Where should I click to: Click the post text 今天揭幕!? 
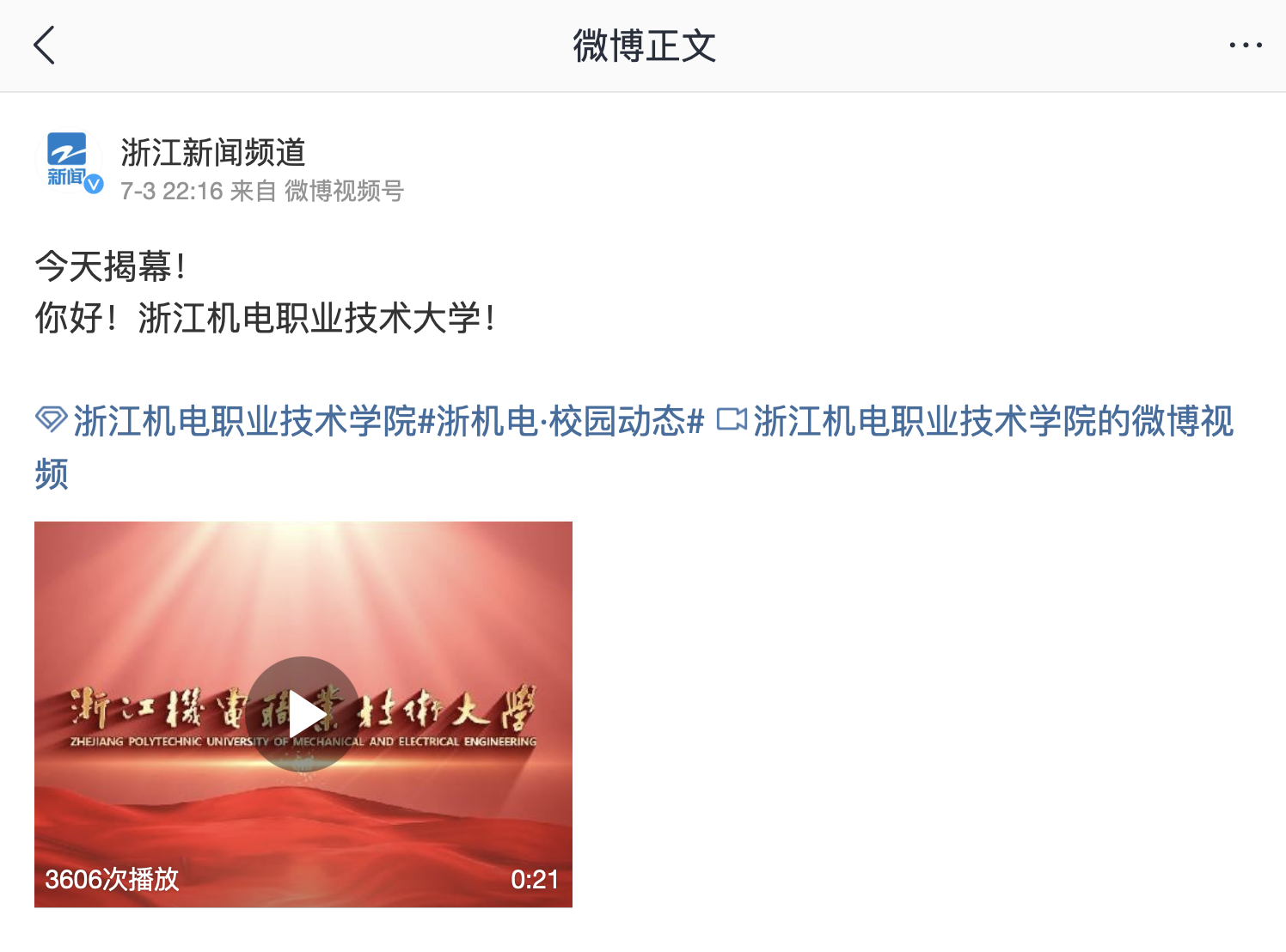[110, 266]
